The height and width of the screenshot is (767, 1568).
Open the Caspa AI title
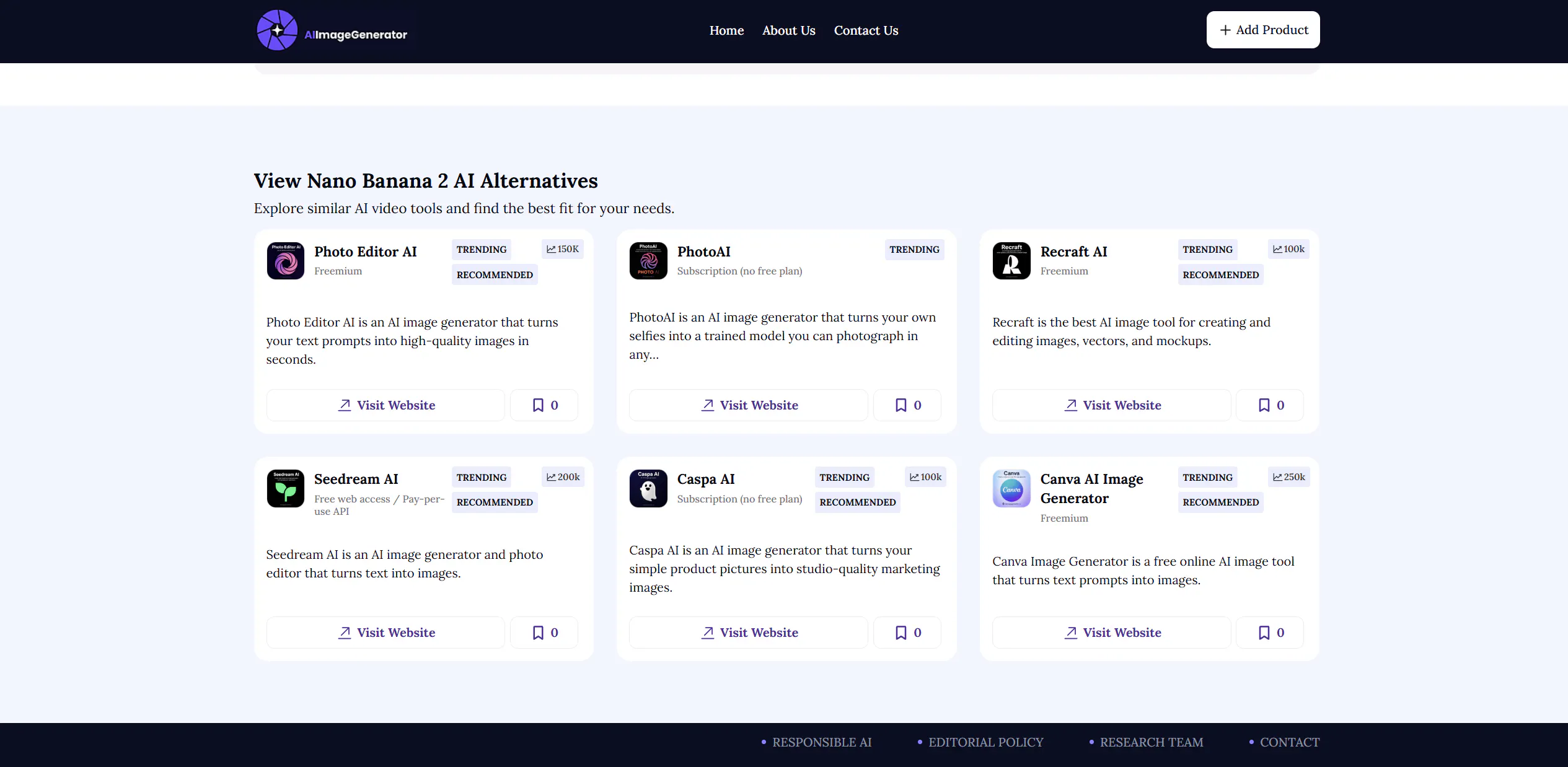(x=706, y=479)
